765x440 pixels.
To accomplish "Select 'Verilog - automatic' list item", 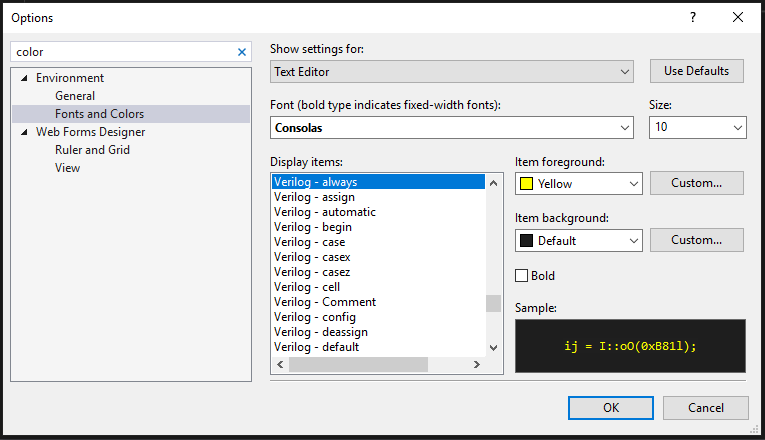I will 378,212.
